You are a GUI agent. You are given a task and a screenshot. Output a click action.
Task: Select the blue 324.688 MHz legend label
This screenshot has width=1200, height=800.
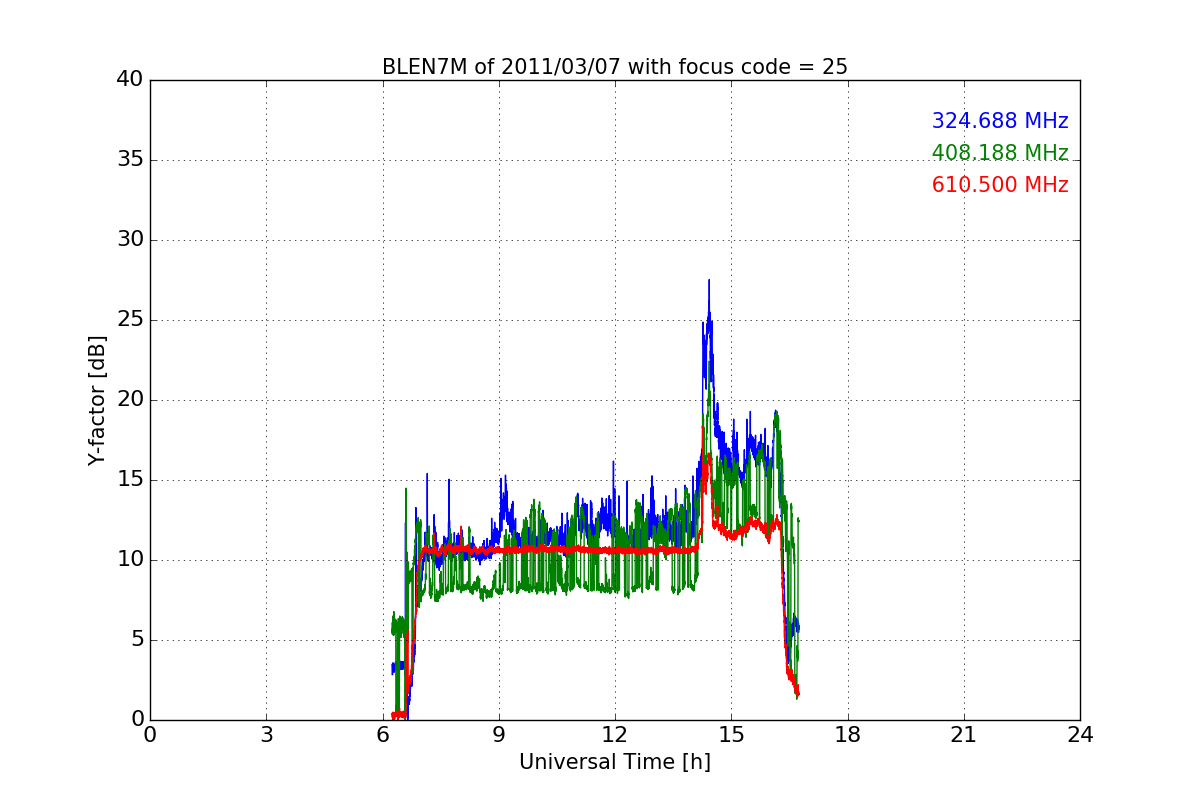coord(1000,121)
